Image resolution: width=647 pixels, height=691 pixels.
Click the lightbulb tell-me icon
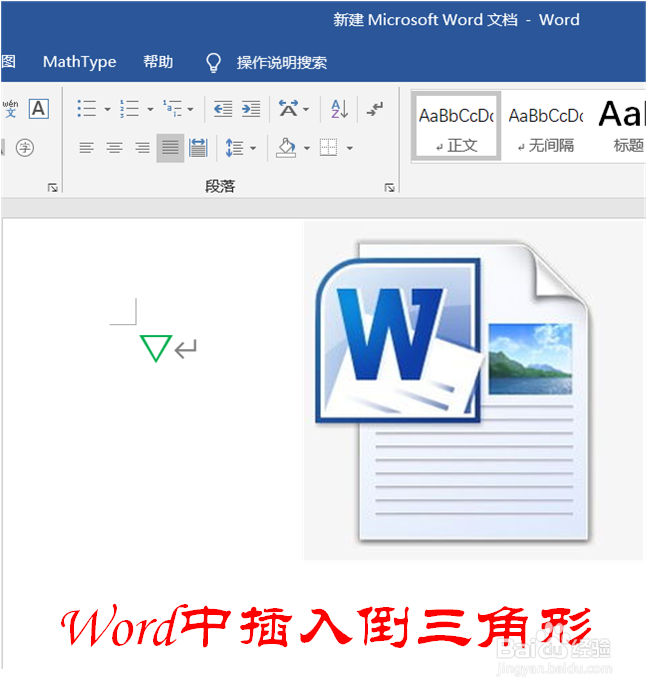pos(213,63)
